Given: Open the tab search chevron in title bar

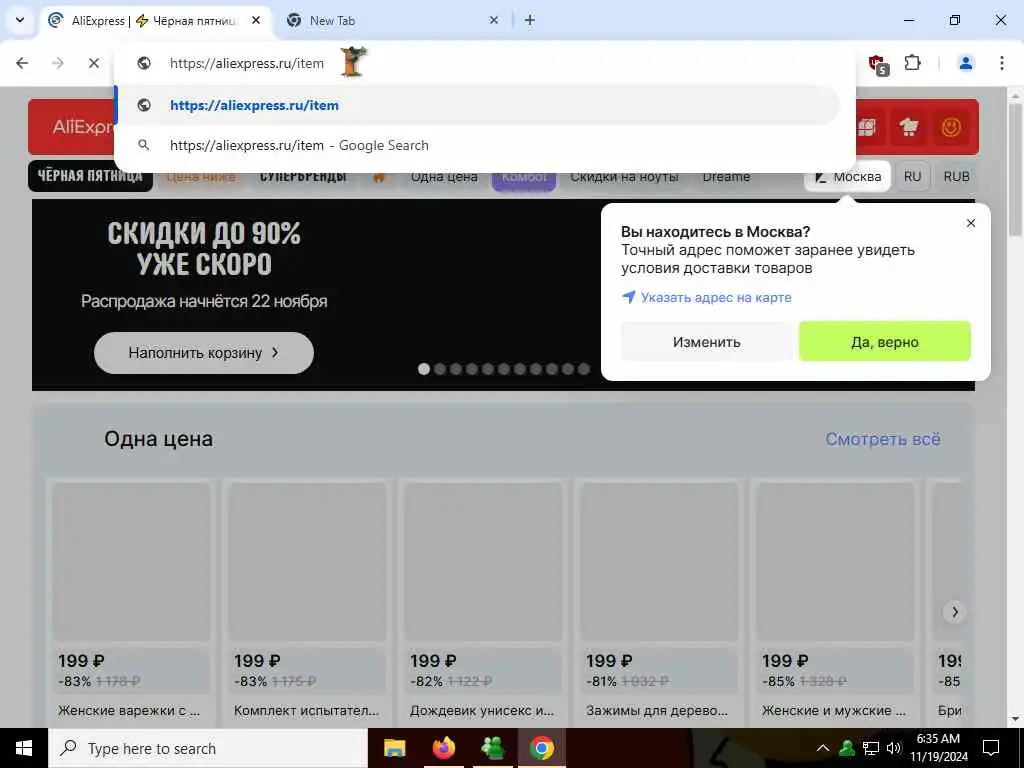Looking at the screenshot, I should [x=20, y=20].
